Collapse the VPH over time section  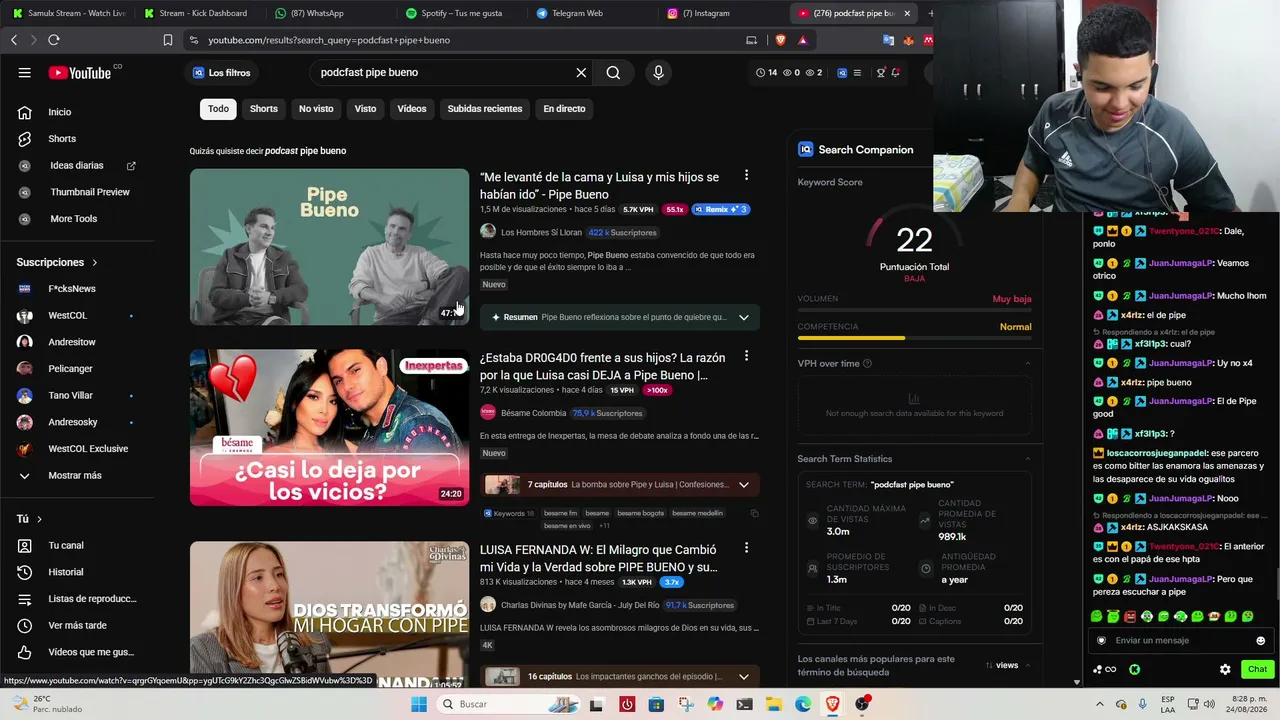(x=1027, y=364)
